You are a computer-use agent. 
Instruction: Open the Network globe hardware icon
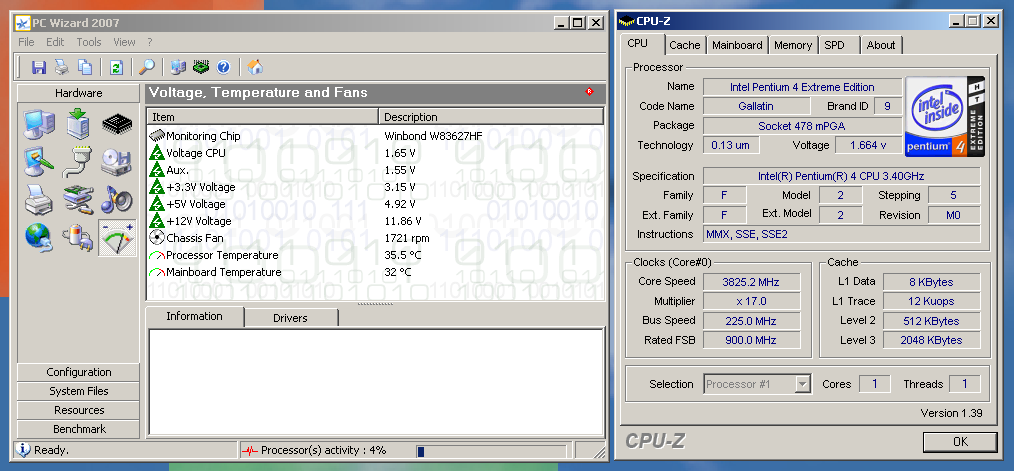click(x=39, y=237)
